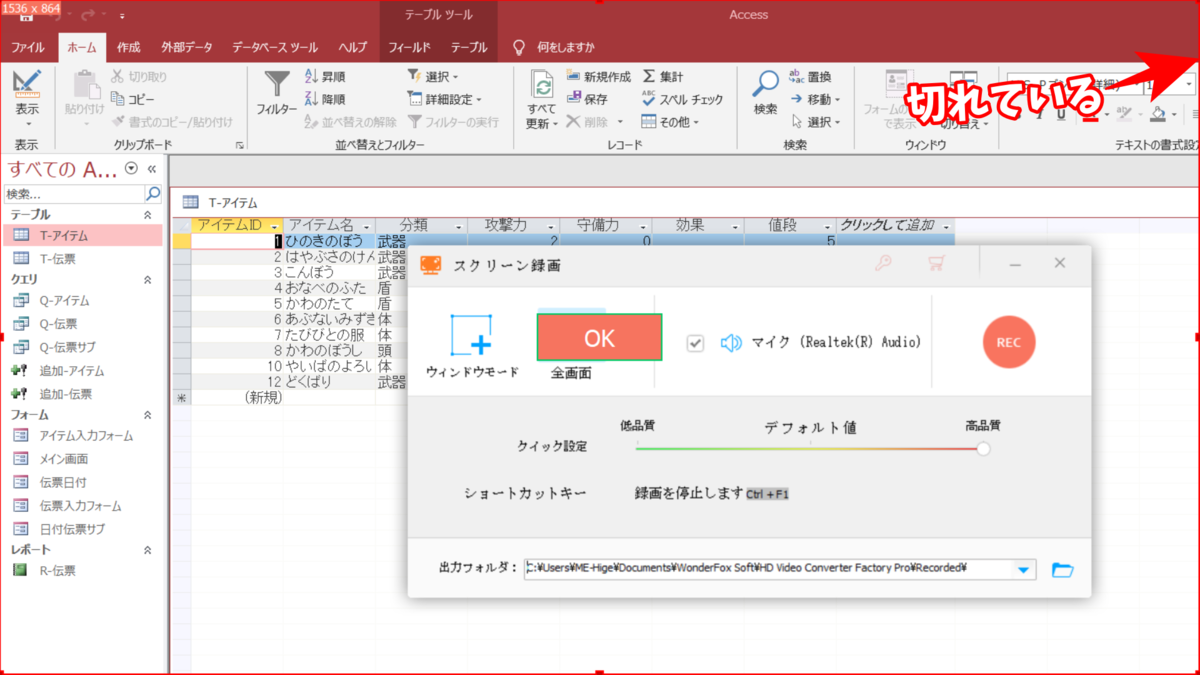This screenshot has height=675, width=1200.
Task: Toggle the マイク audio checkbox
Action: (x=696, y=343)
